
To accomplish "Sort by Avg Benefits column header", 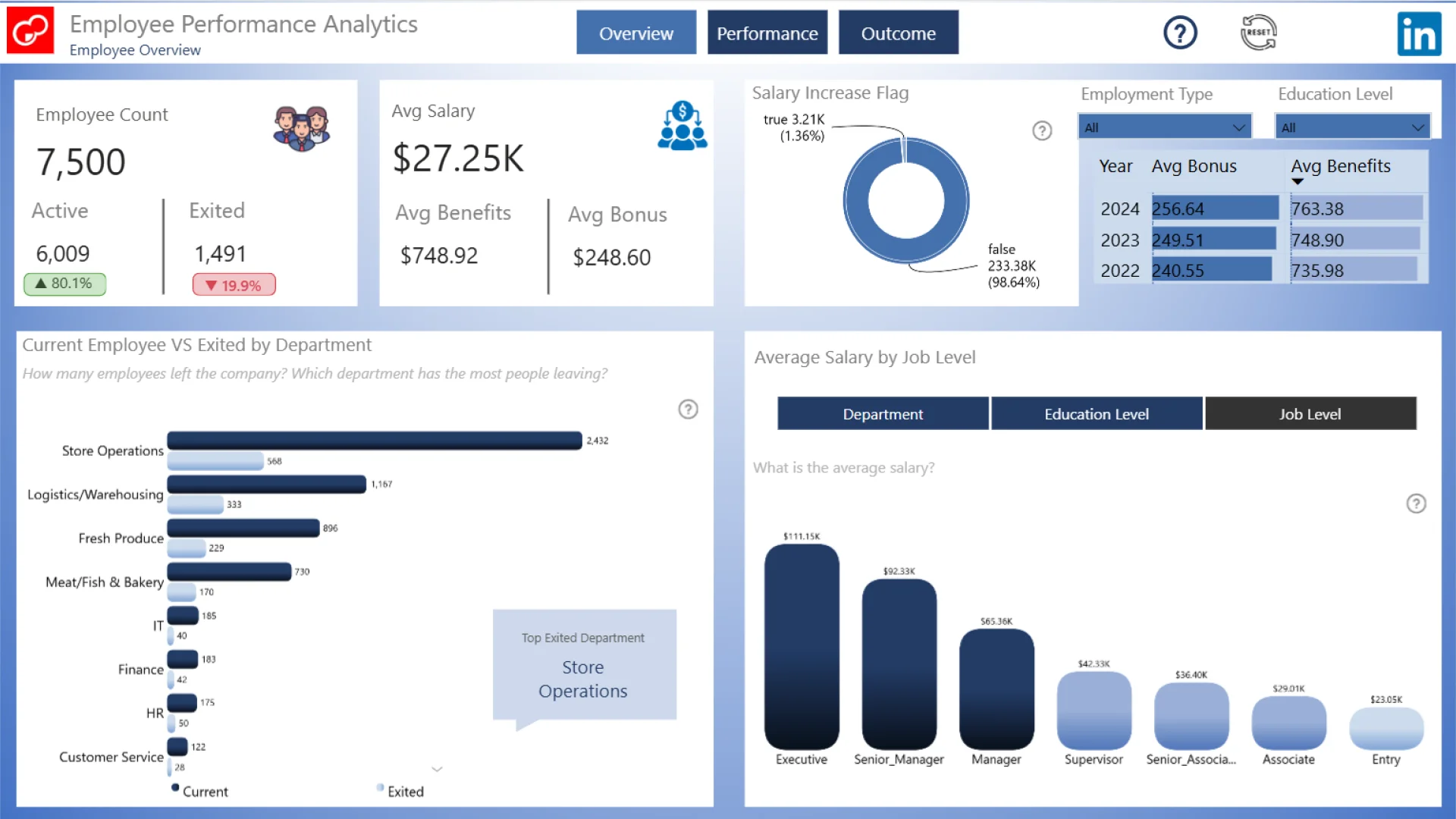I will [1340, 166].
